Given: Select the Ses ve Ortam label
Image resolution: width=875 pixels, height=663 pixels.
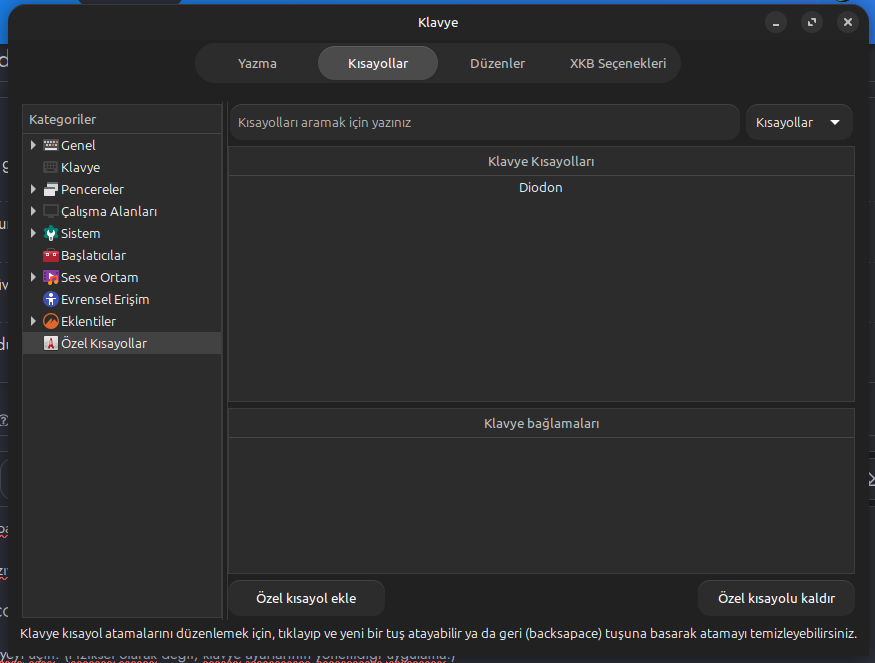Looking at the screenshot, I should click(x=99, y=277).
